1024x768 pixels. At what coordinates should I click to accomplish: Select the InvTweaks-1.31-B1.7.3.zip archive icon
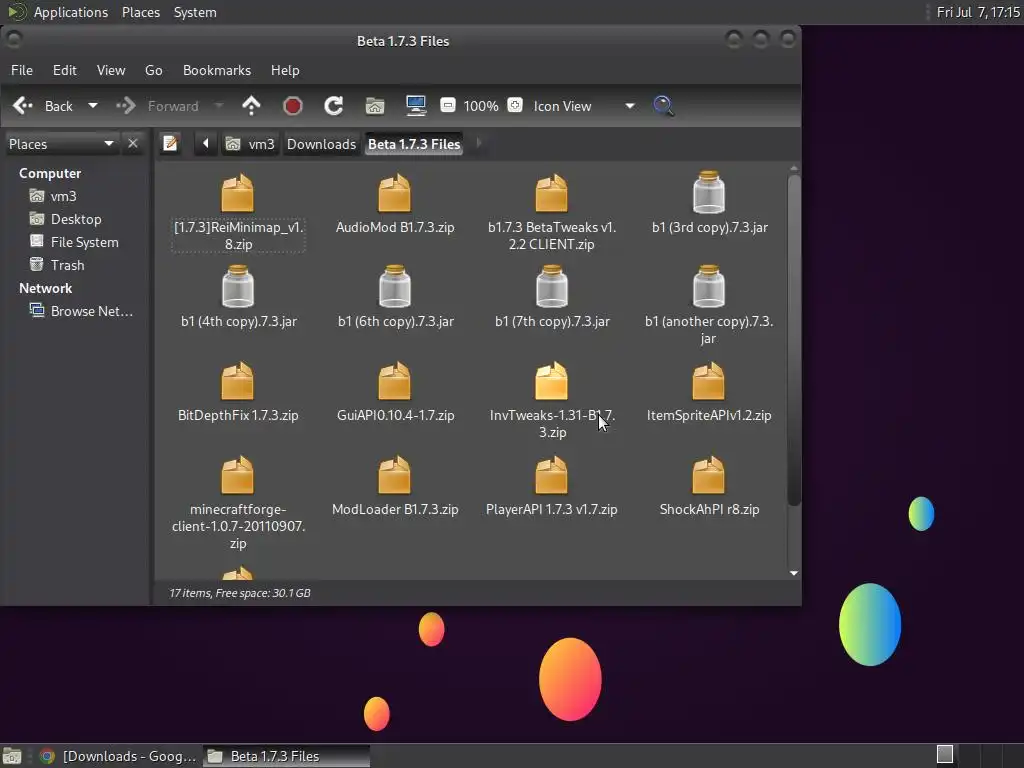[552, 381]
